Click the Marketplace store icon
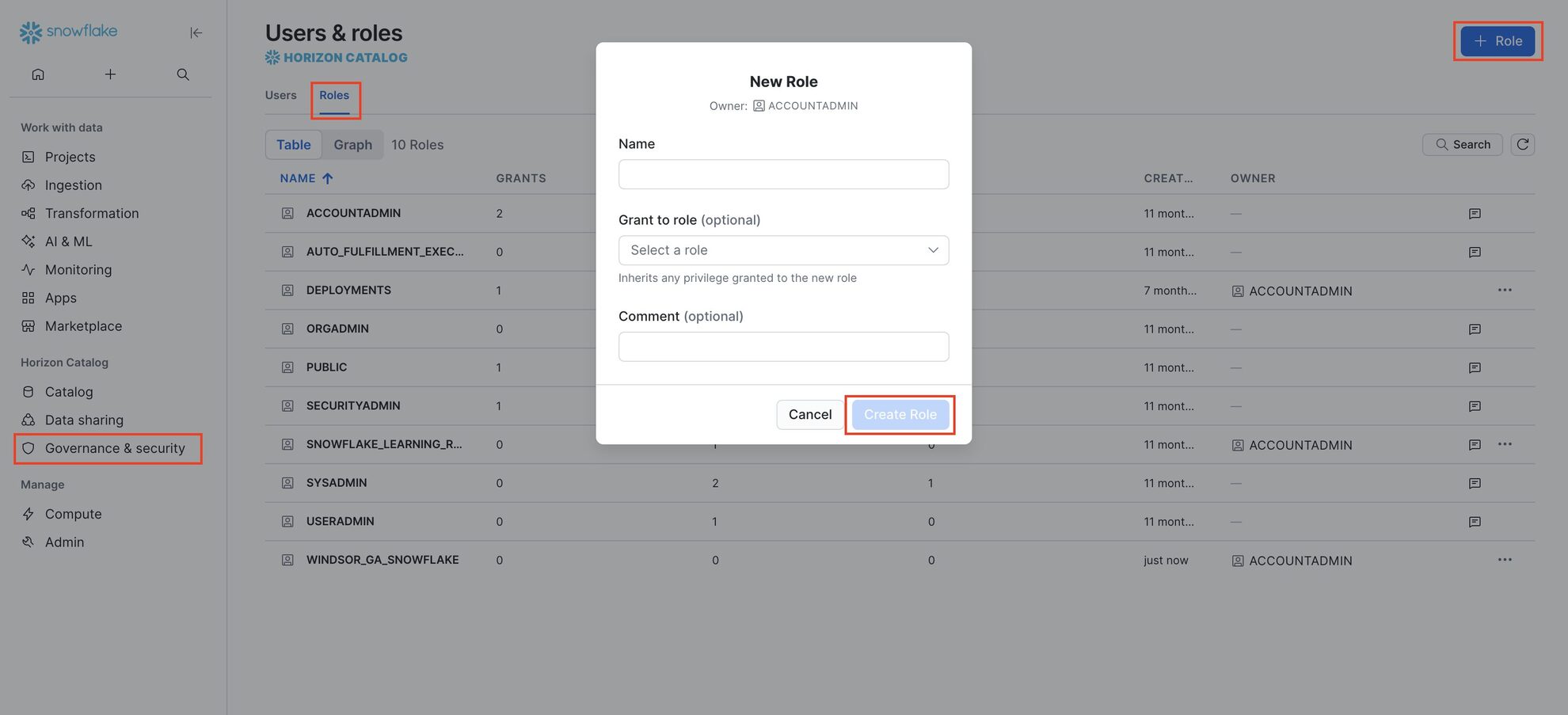The height and width of the screenshot is (715, 1568). point(29,326)
